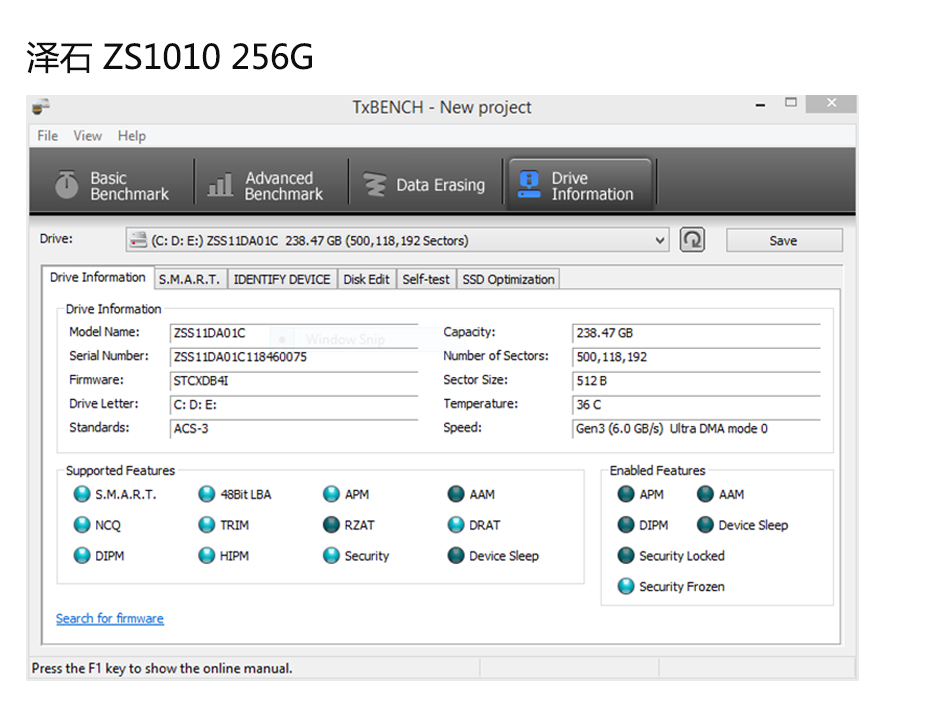This screenshot has width=927, height=717.
Task: Click the enabled APM indicator light
Action: click(626, 494)
